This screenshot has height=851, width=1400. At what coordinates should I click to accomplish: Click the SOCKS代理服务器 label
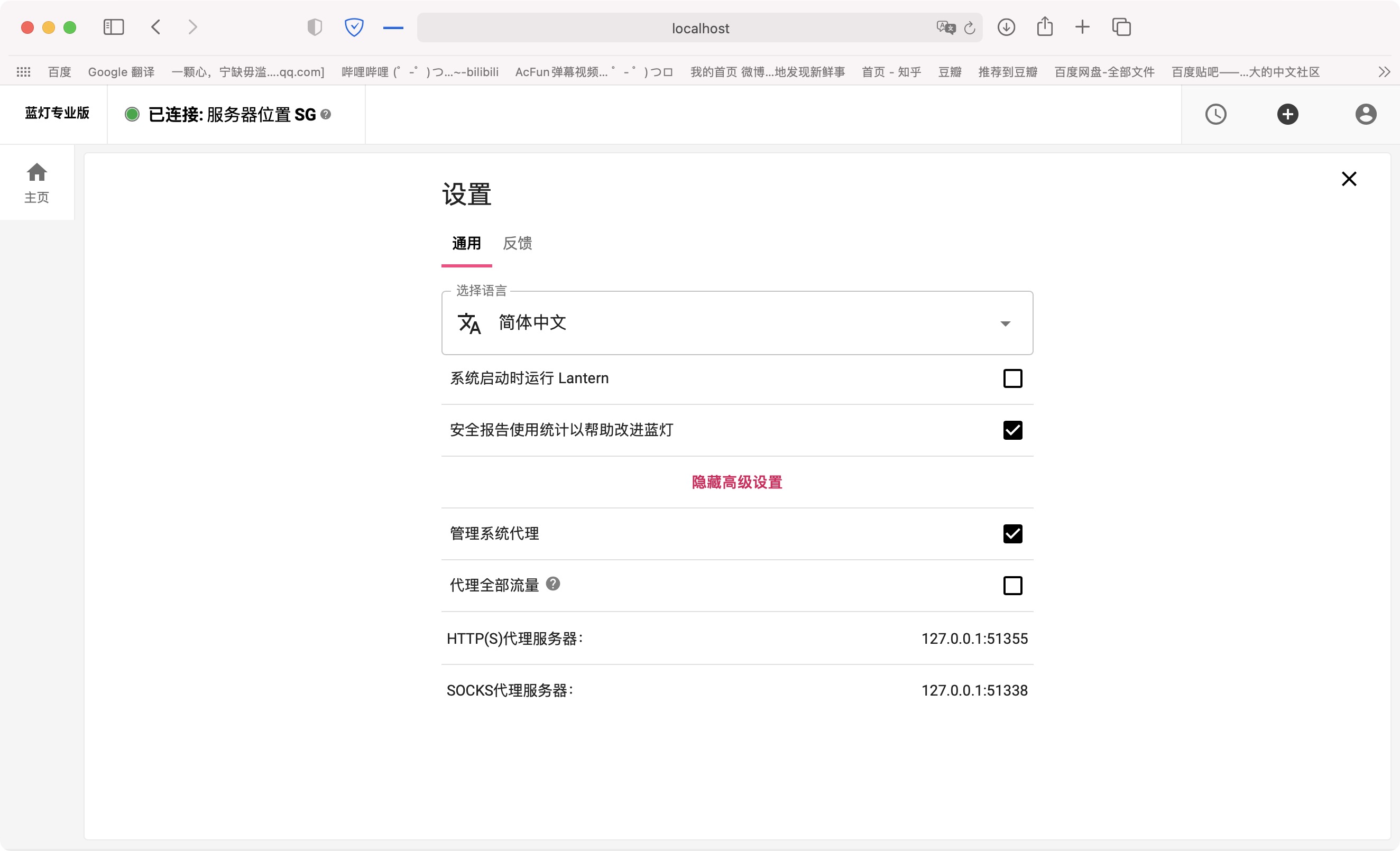click(x=510, y=690)
